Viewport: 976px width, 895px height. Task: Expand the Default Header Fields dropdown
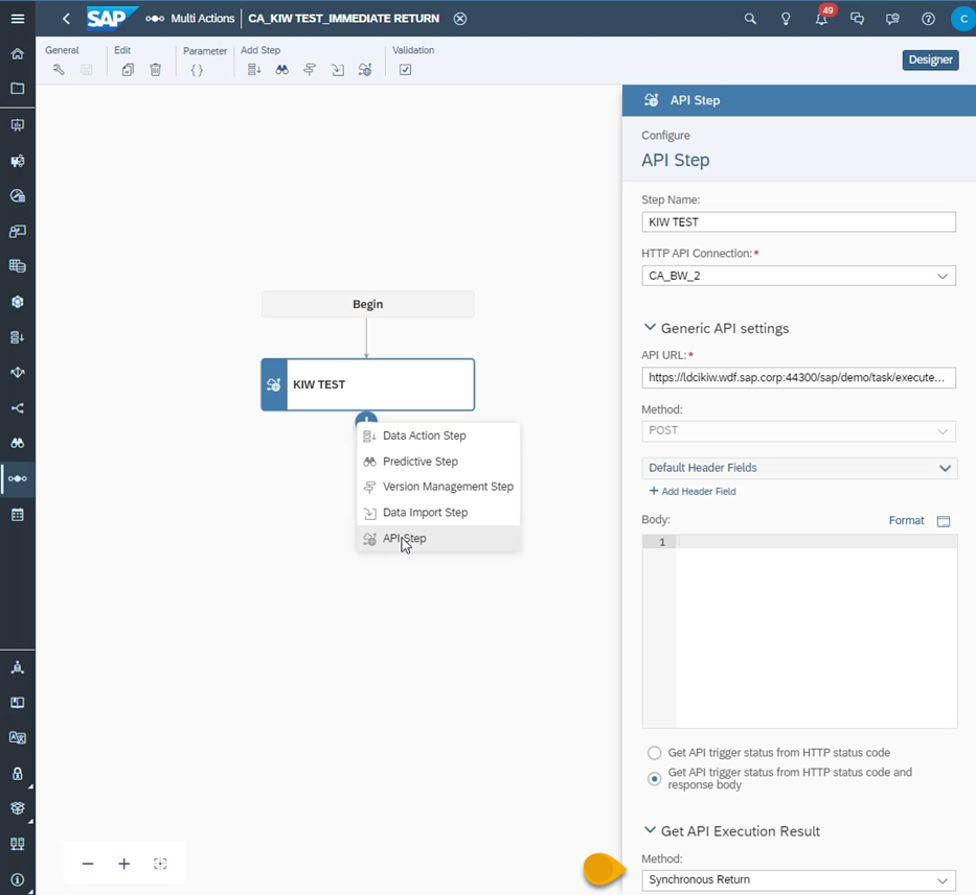click(799, 467)
